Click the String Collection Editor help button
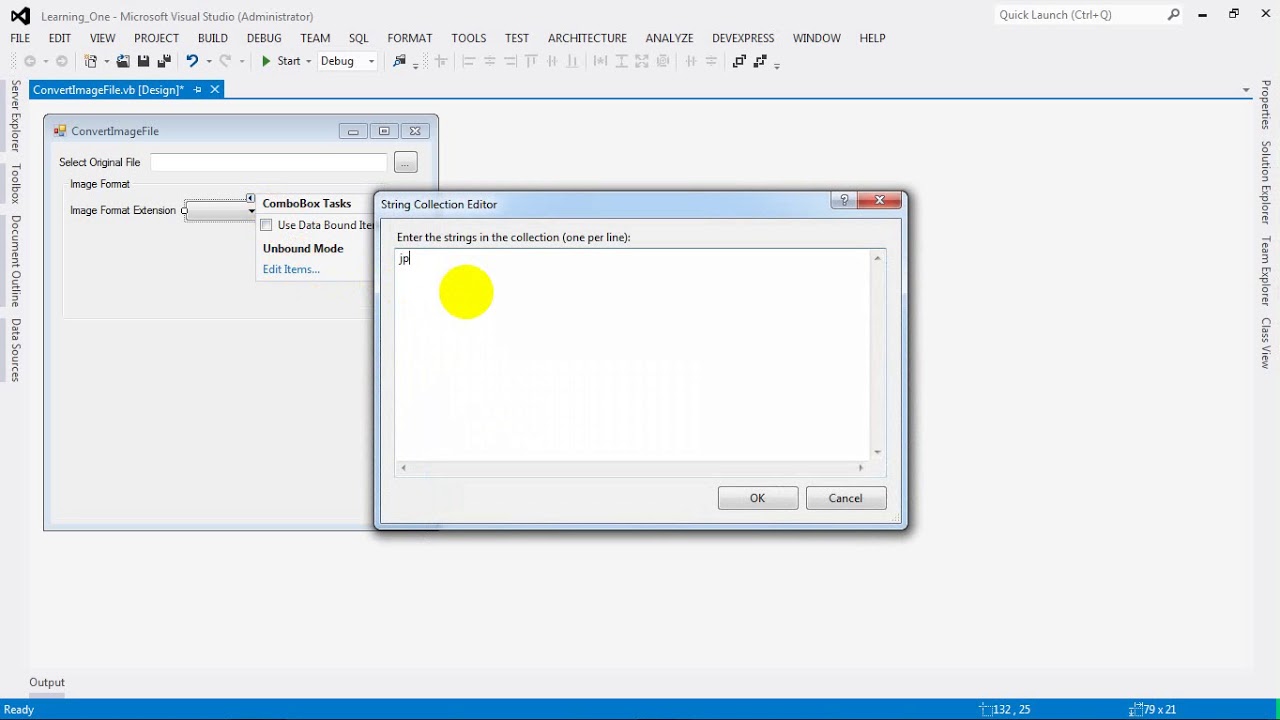Viewport: 1280px width, 720px height. tap(844, 200)
